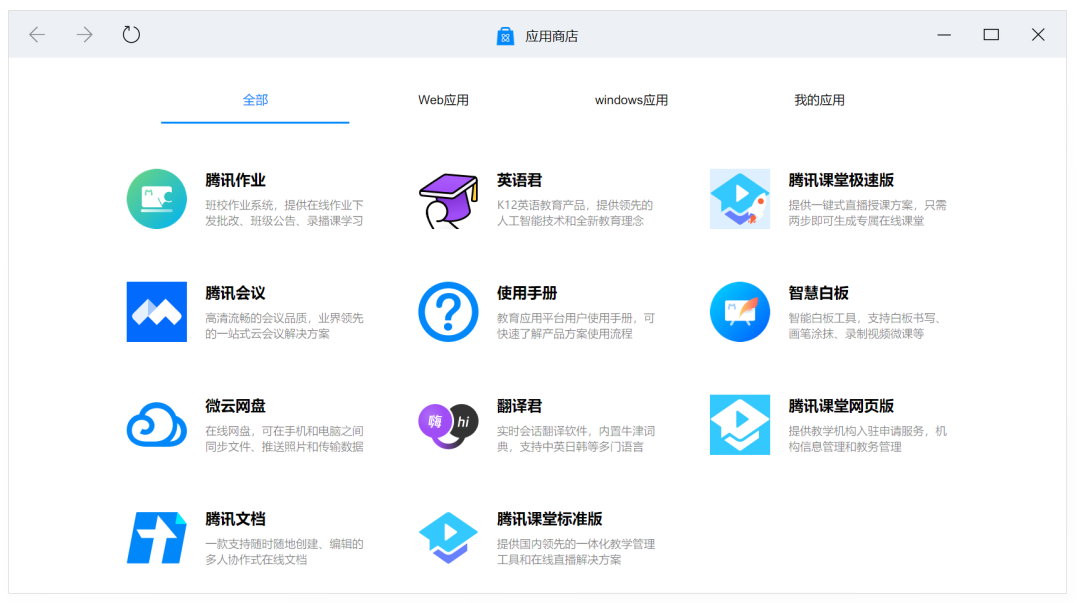Screen dimensions: 1080x603
Task: Click the back navigation arrow
Action: (37, 33)
